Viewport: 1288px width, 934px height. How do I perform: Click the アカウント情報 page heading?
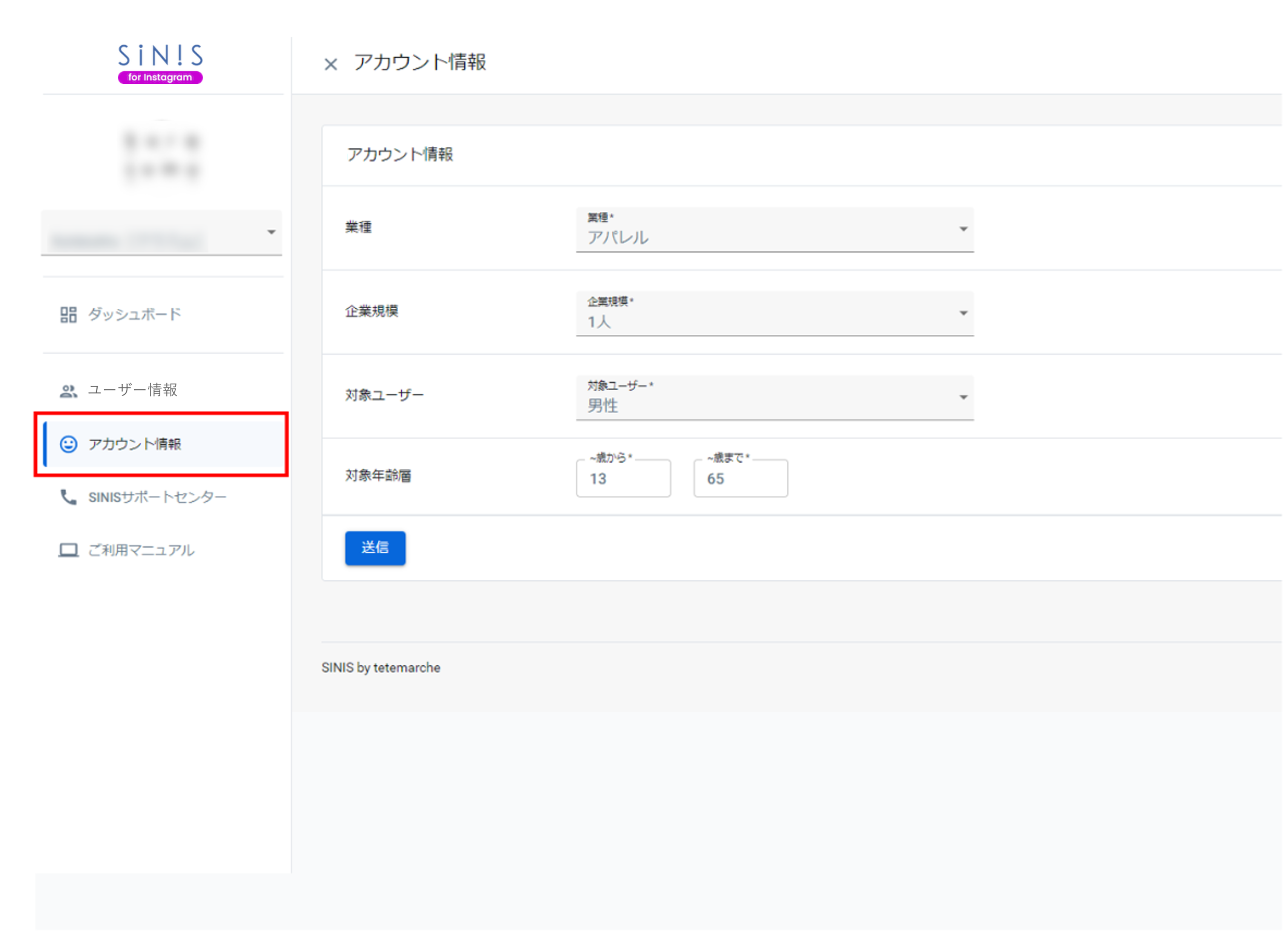click(420, 63)
